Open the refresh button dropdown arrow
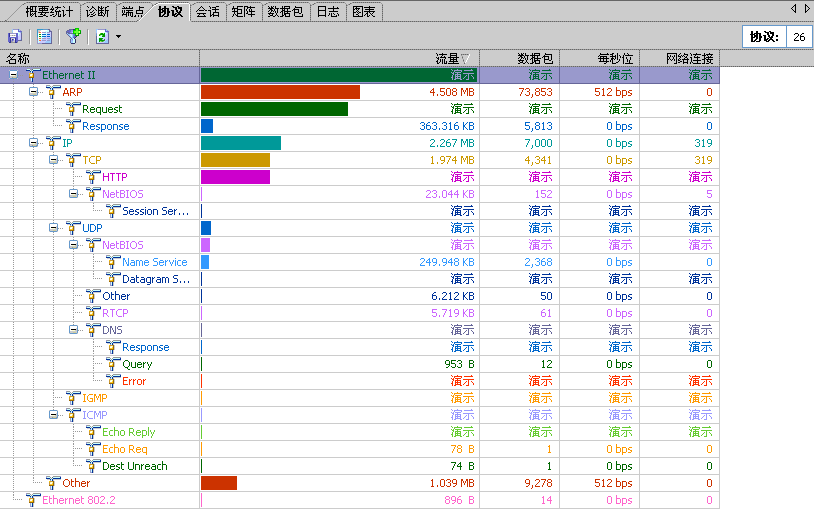This screenshot has height=511, width=814. point(118,37)
